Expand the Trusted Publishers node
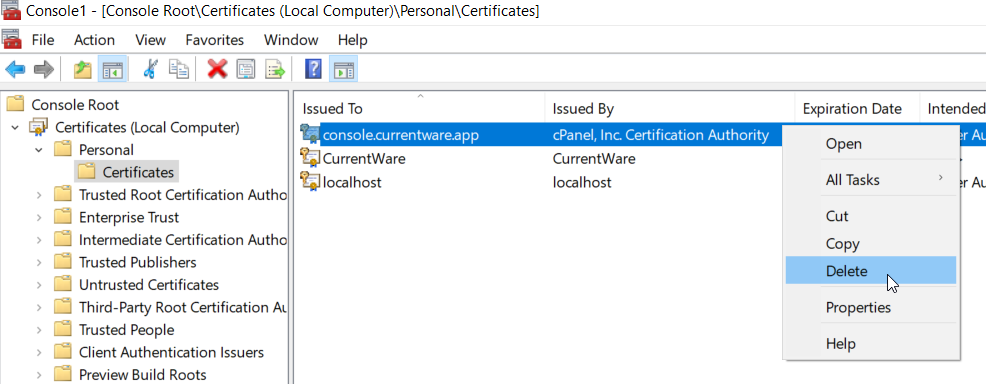The width and height of the screenshot is (986, 384). click(x=38, y=263)
